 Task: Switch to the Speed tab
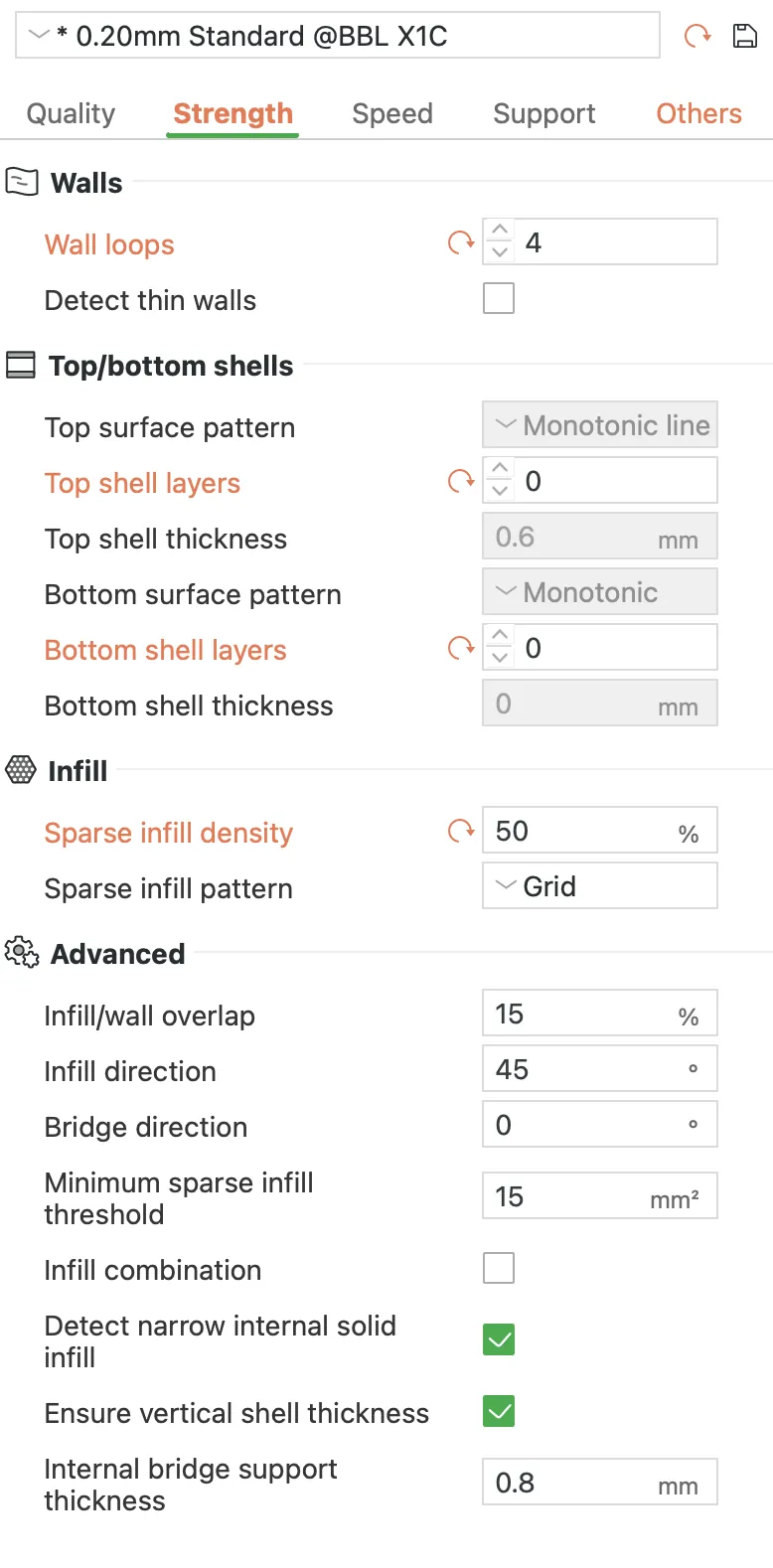tap(392, 113)
